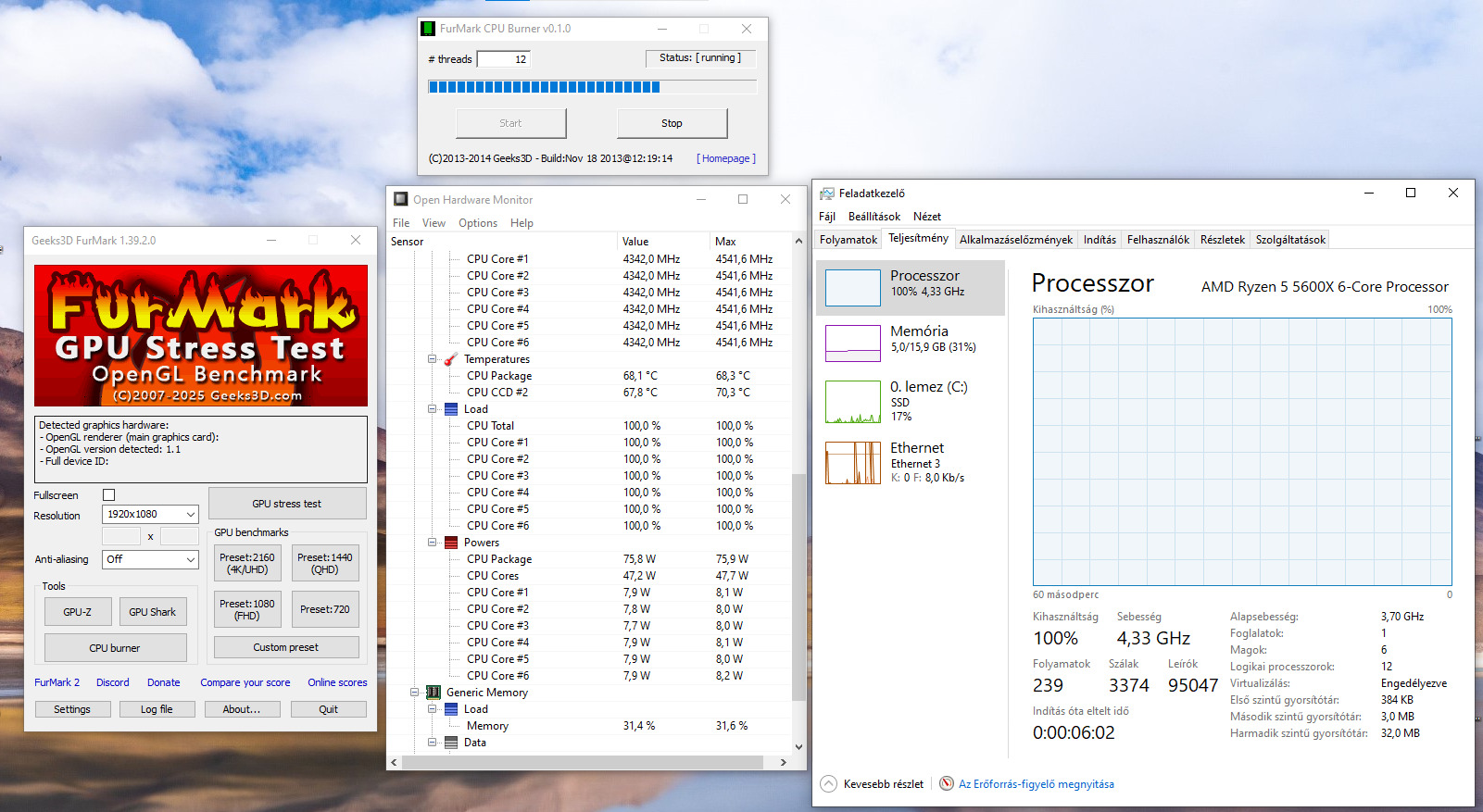The image size is (1483, 812).
Task: Switch to the Részletek tab
Action: tap(1223, 240)
